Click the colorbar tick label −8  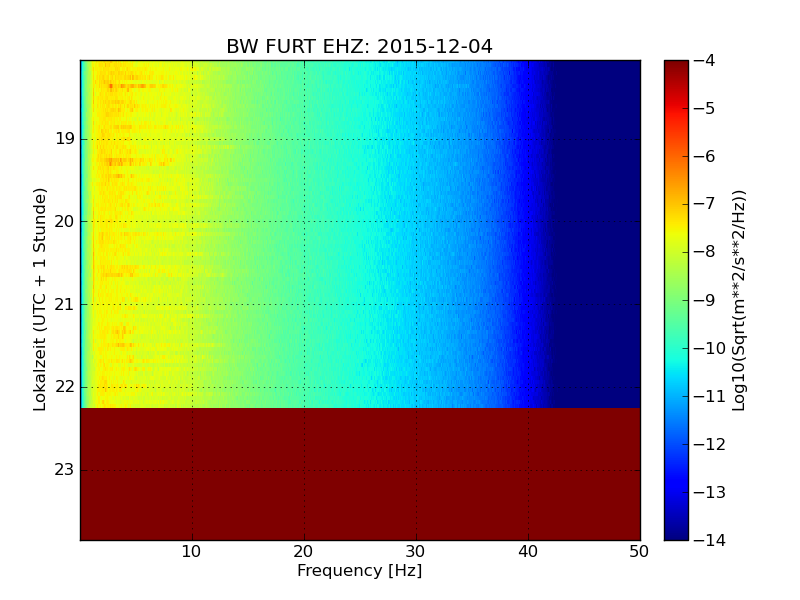[705, 252]
